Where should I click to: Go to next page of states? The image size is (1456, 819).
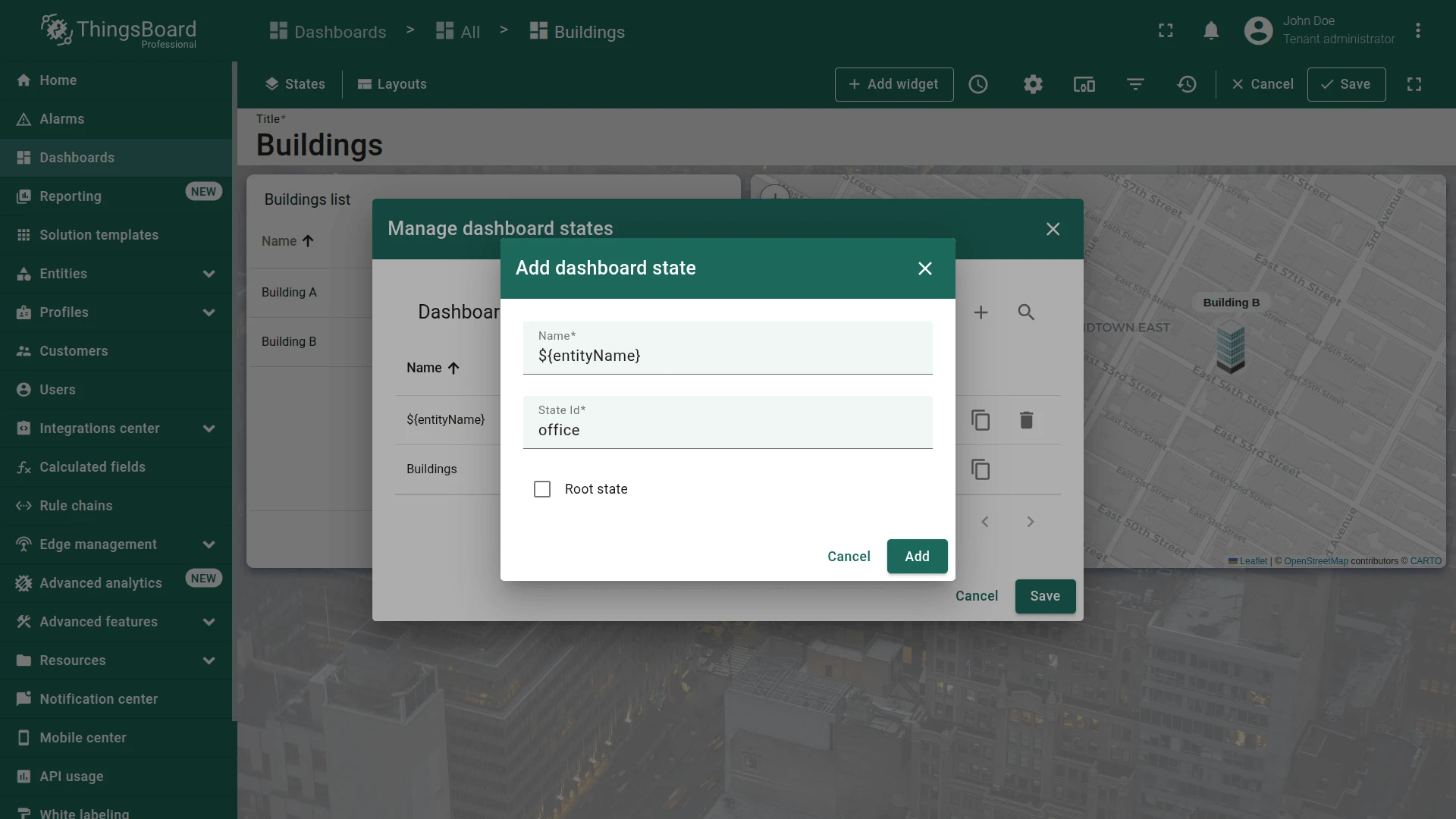pos(1030,522)
